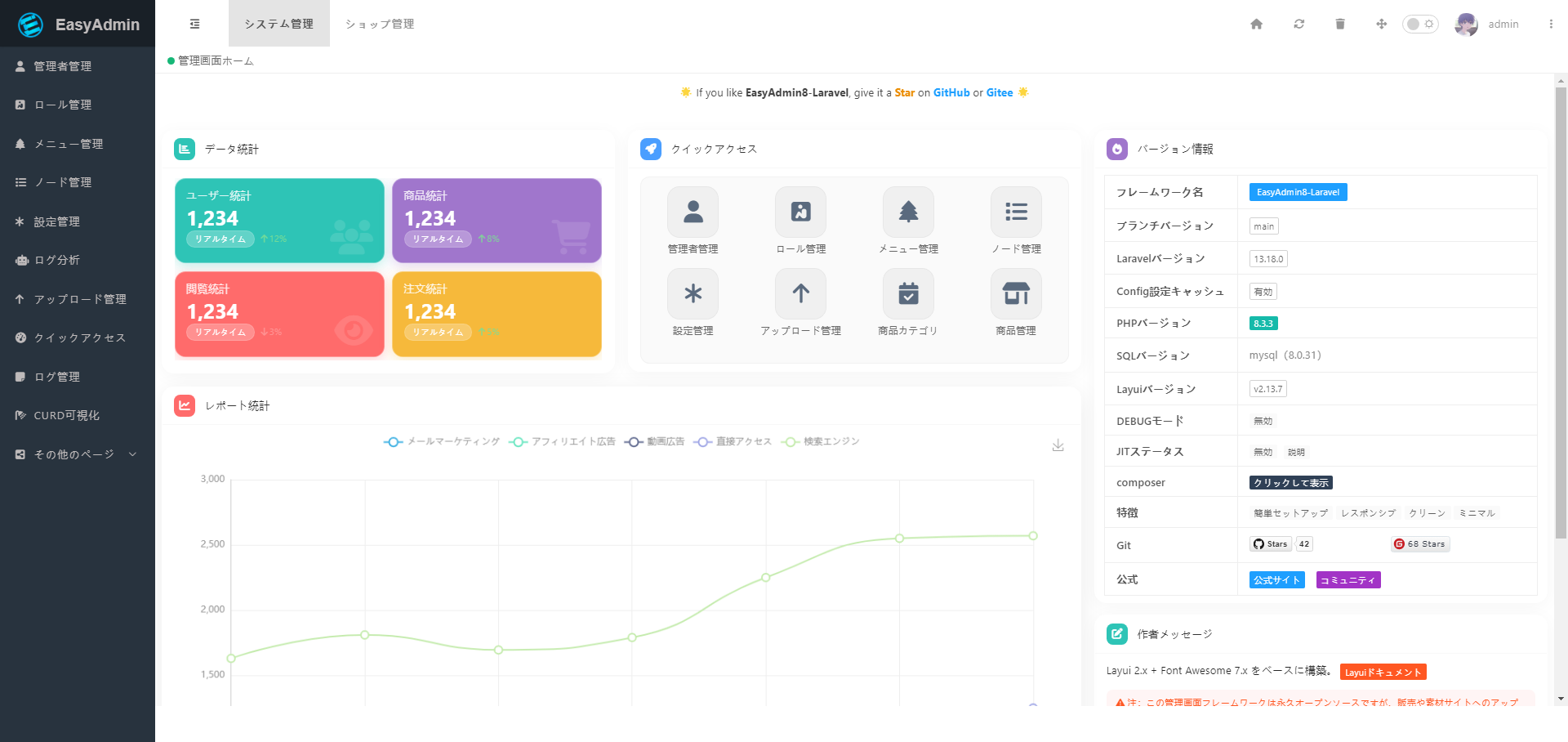Open the vertical ellipsis menu in header
Viewport: 1568px width, 742px height.
pyautogui.click(x=1551, y=24)
